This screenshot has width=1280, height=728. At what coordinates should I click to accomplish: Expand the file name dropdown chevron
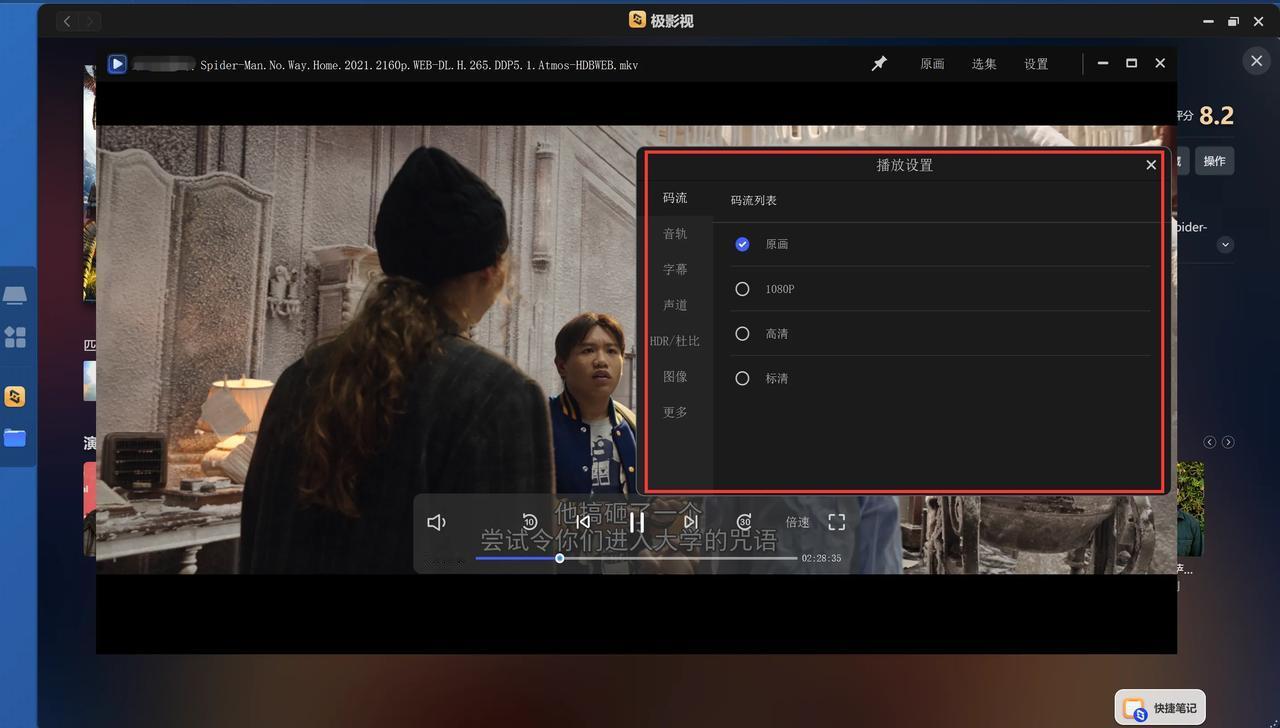click(x=1225, y=245)
